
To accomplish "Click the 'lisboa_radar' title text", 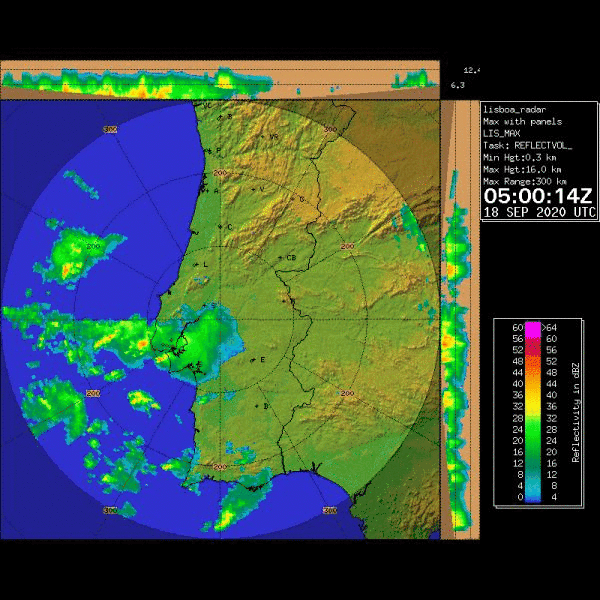I will click(x=514, y=110).
